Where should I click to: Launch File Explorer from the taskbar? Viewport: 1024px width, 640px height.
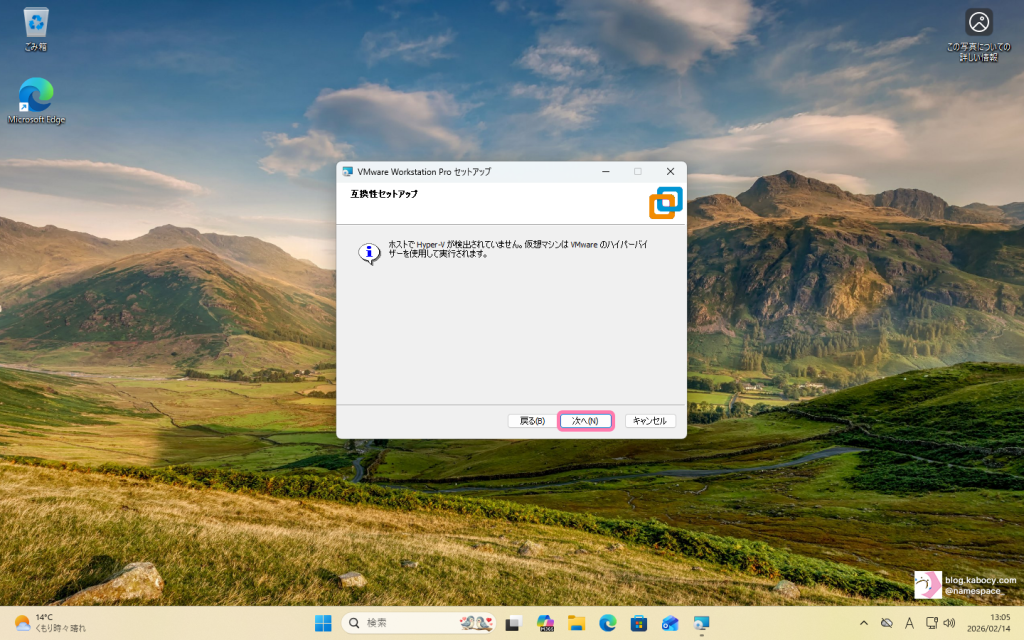(576, 623)
